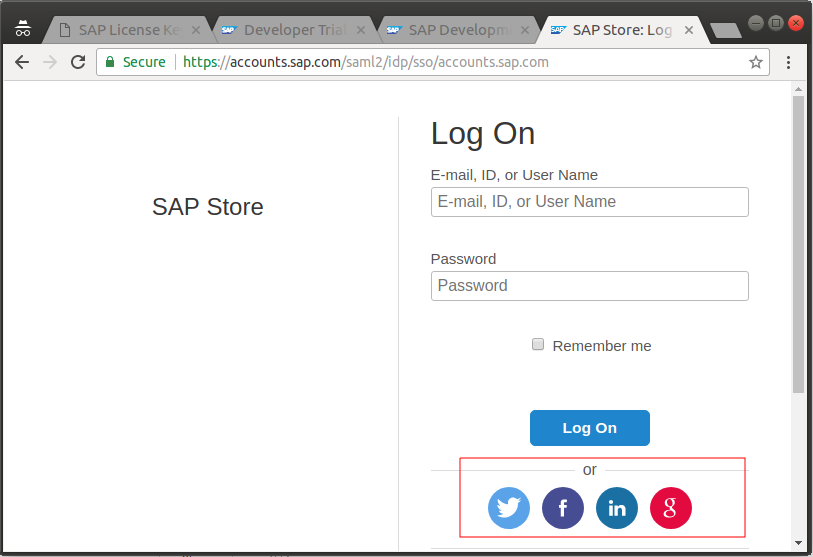This screenshot has width=813, height=557.
Task: Click the blue Log On button
Action: click(590, 428)
